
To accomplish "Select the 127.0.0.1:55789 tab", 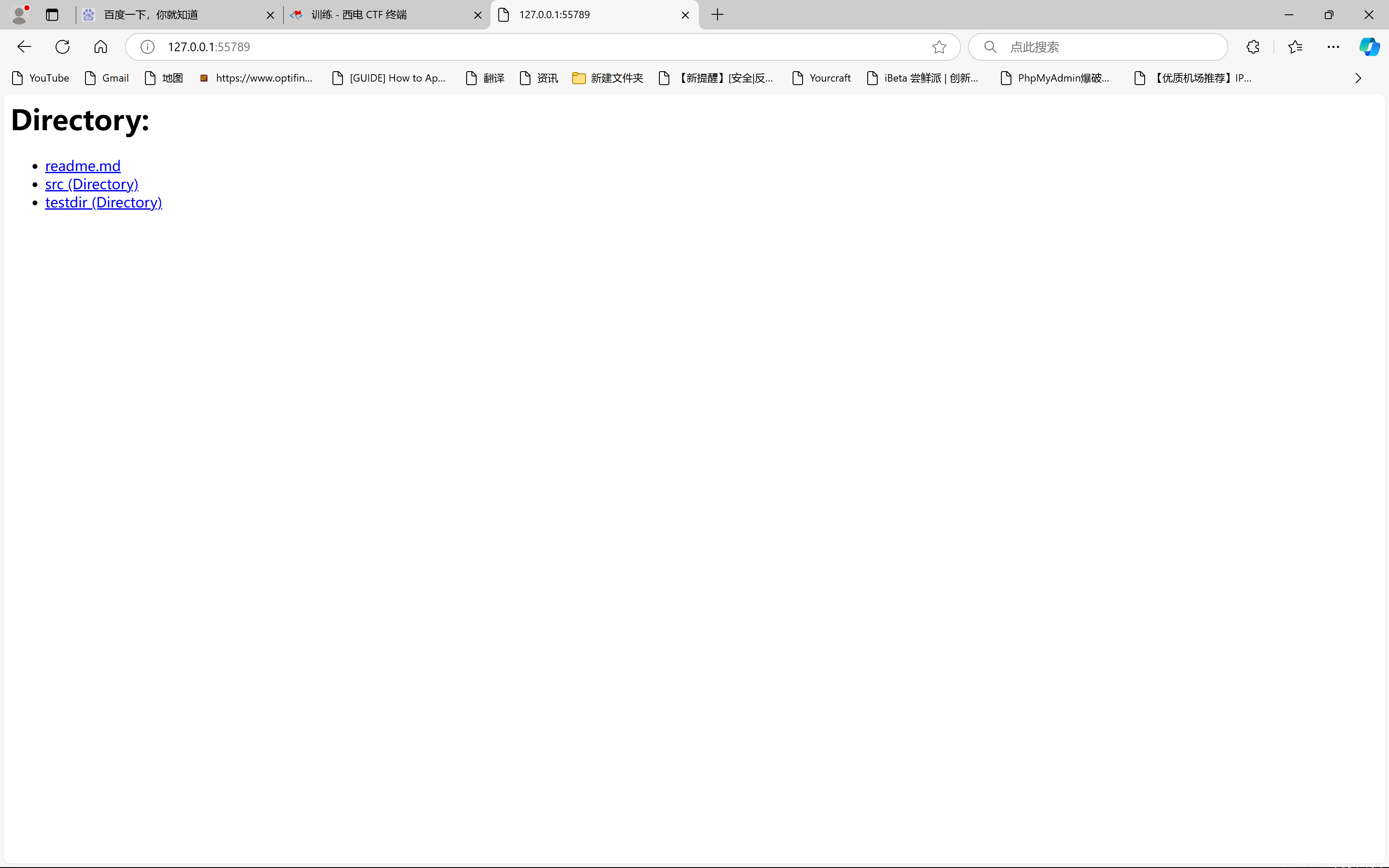I will click(x=594, y=14).
